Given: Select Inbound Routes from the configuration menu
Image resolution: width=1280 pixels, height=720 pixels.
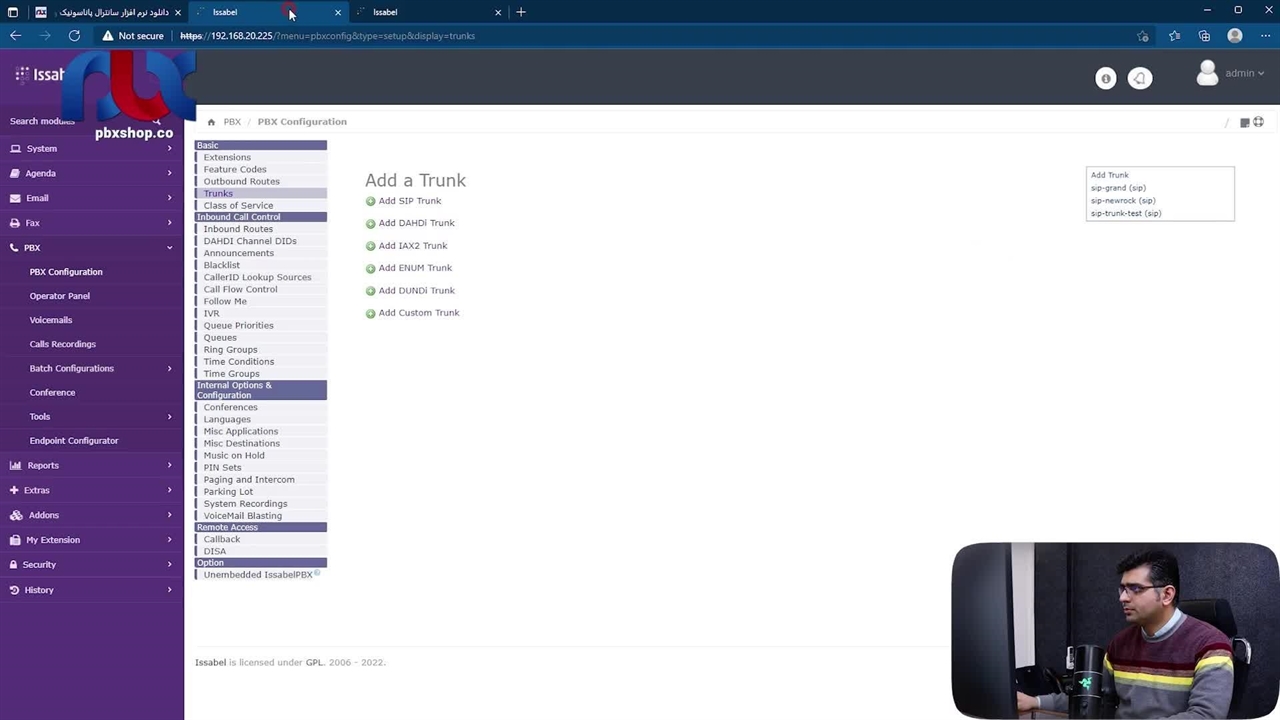Looking at the screenshot, I should tap(238, 229).
